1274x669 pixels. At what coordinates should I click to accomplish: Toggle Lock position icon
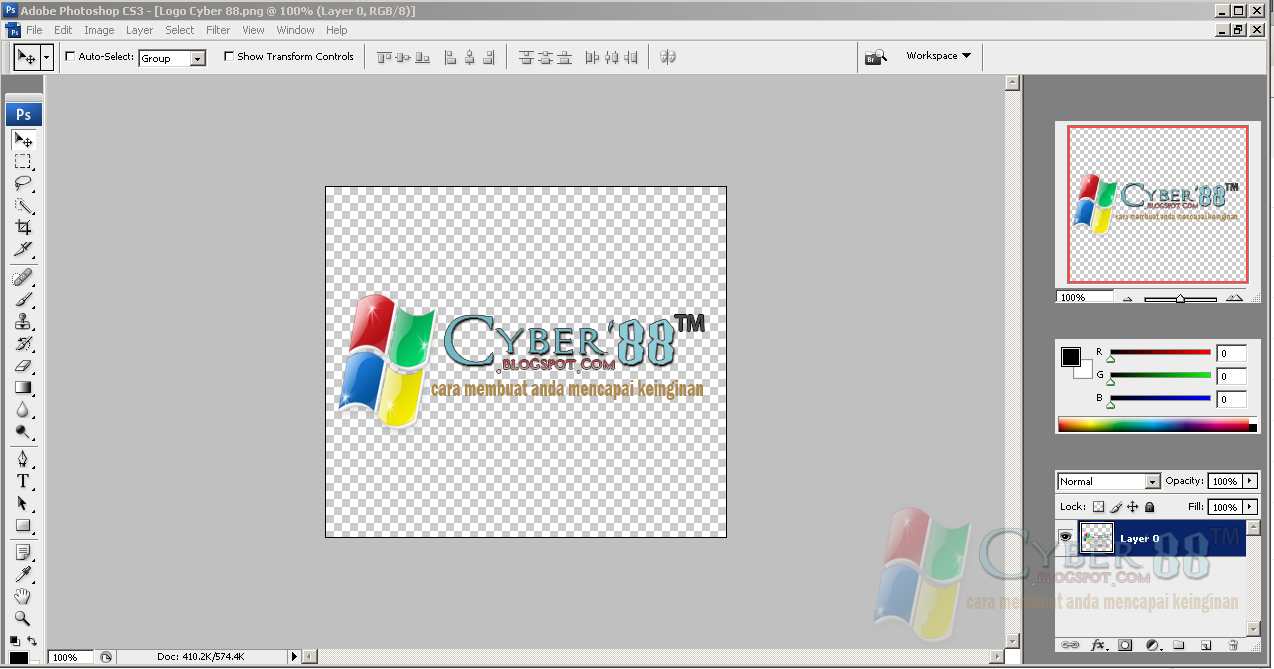click(1133, 507)
